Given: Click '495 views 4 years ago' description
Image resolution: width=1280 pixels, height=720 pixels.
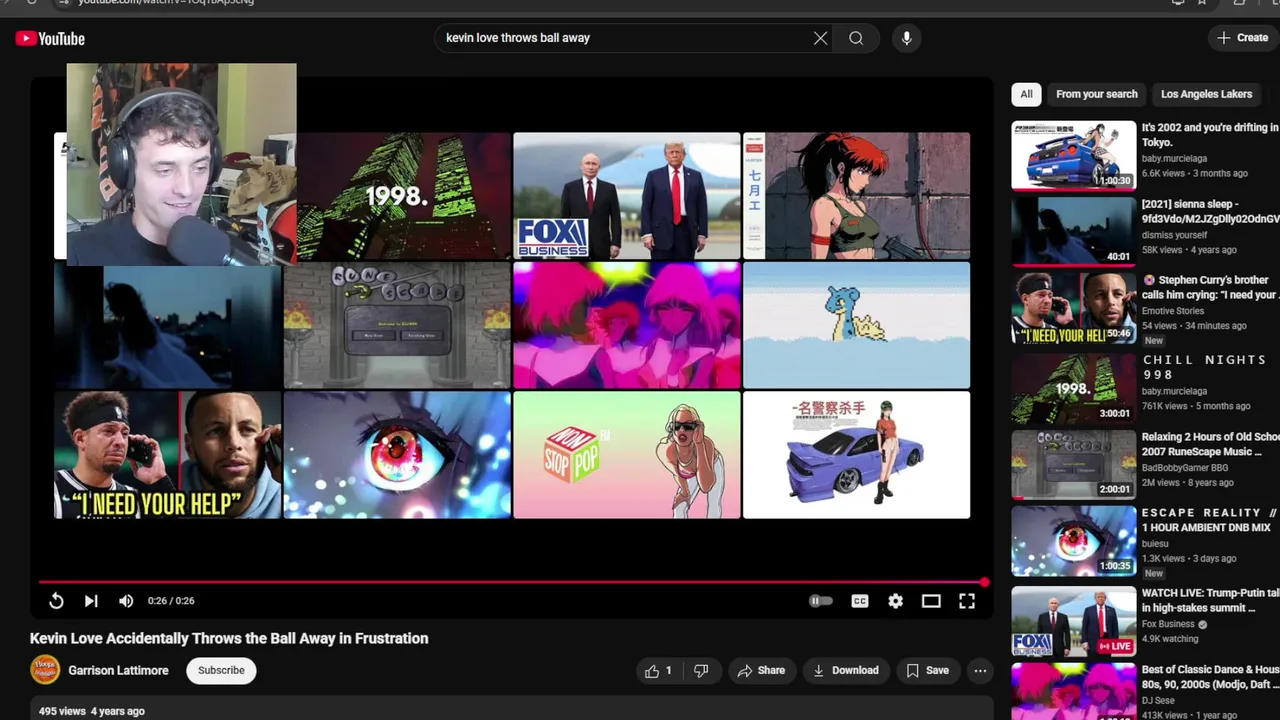Looking at the screenshot, I should pyautogui.click(x=92, y=711).
